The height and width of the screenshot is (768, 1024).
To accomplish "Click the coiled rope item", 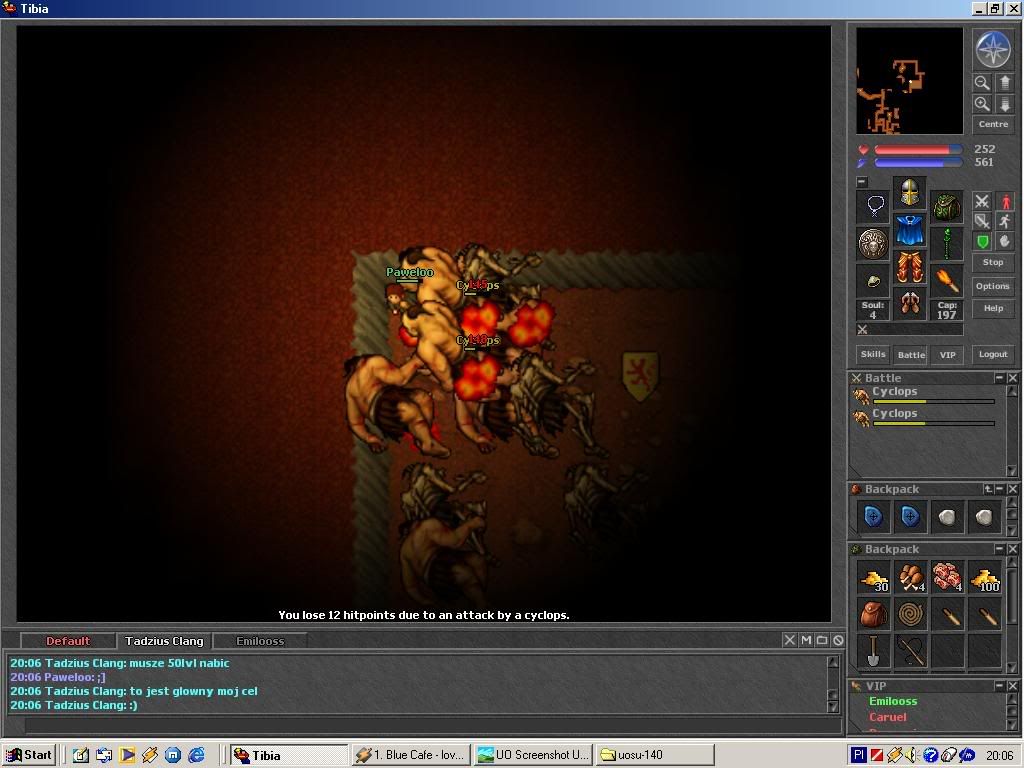I will tap(910, 615).
